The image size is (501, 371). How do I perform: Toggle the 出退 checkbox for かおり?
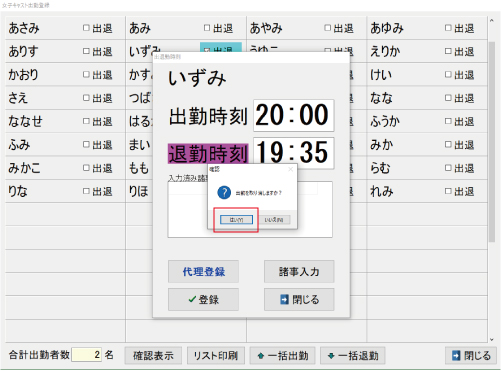pos(86,75)
